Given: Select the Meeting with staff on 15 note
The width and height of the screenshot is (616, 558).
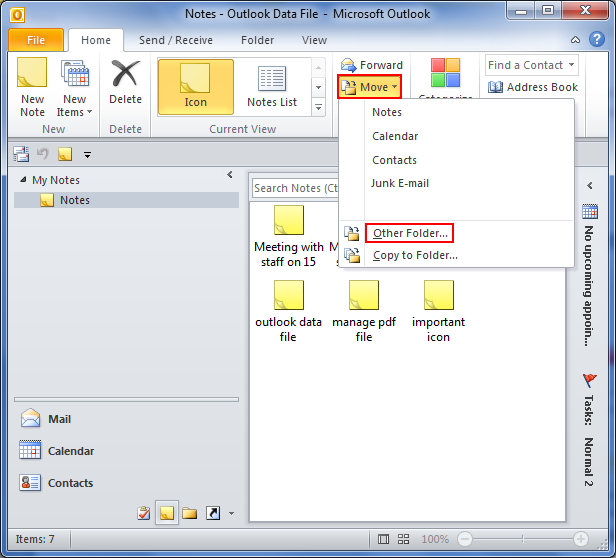Looking at the screenshot, I should (x=288, y=237).
